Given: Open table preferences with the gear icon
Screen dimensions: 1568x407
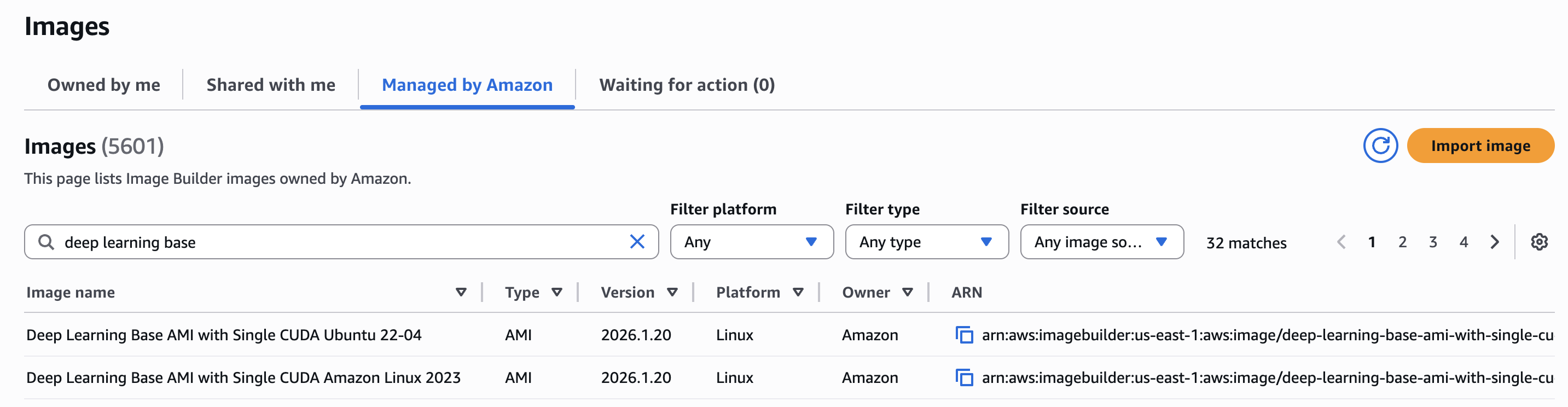Looking at the screenshot, I should point(1540,242).
